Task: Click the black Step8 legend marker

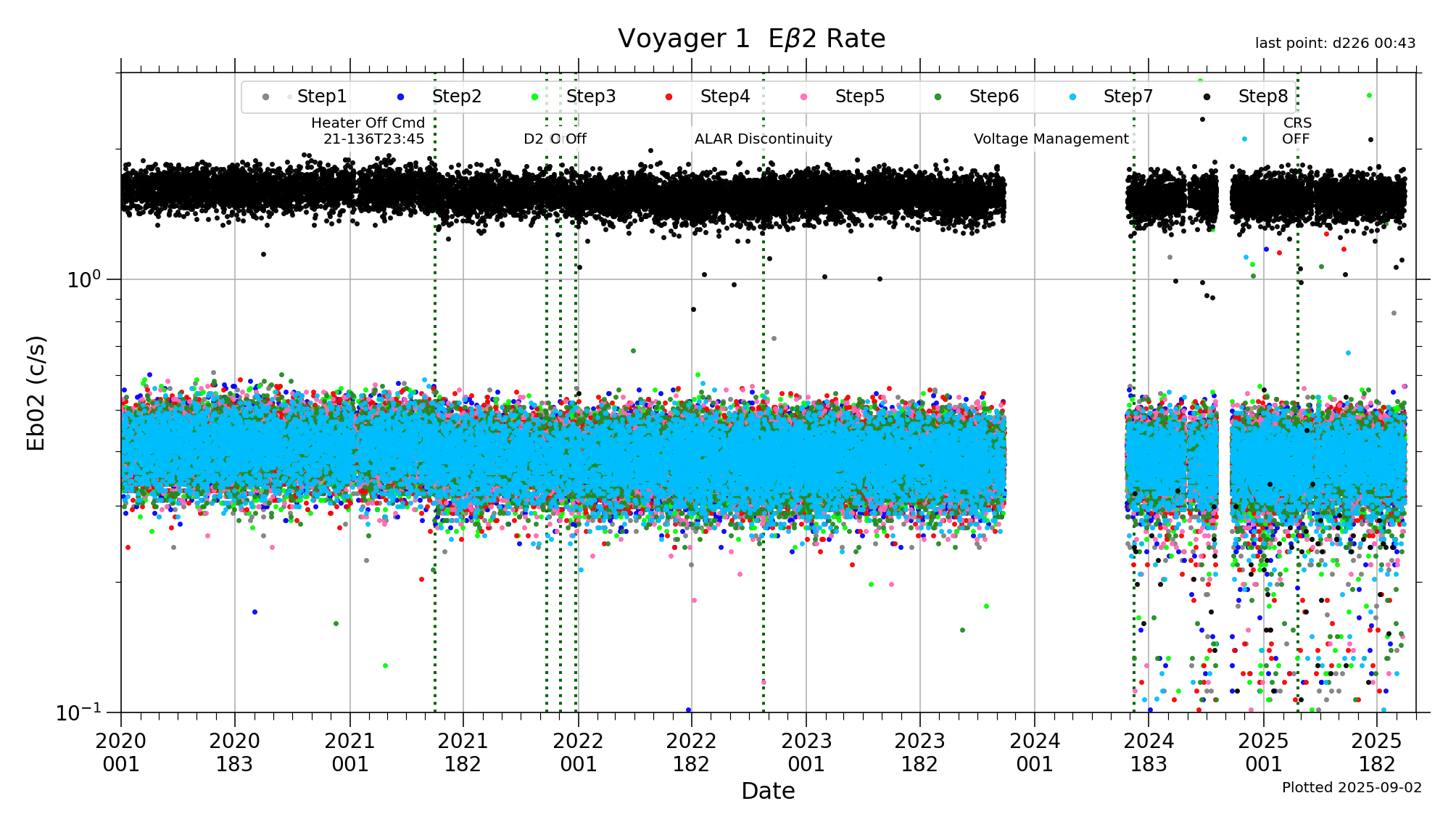Action: [1207, 97]
